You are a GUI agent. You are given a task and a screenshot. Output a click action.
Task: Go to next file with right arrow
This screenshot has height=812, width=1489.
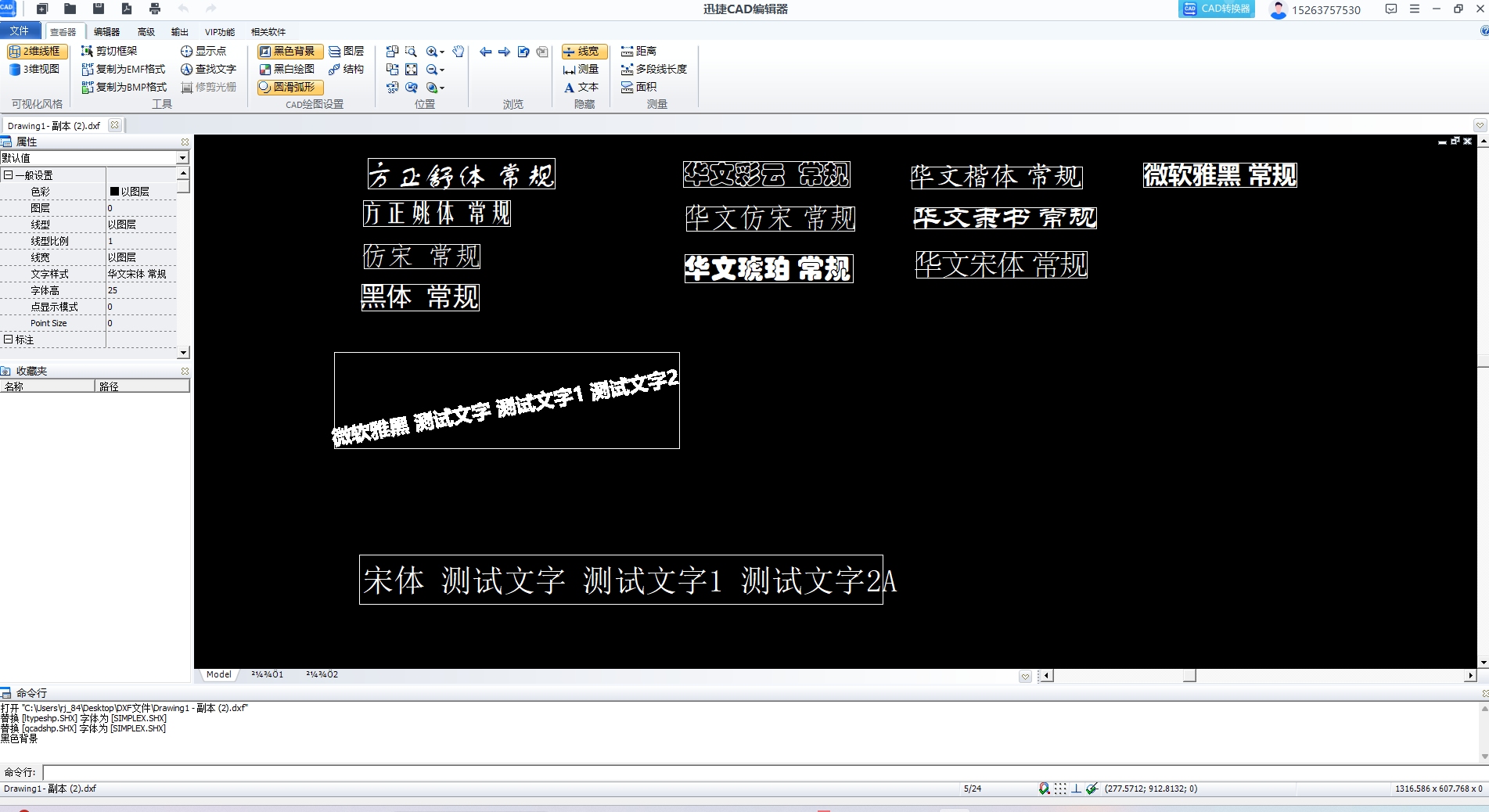coord(505,52)
